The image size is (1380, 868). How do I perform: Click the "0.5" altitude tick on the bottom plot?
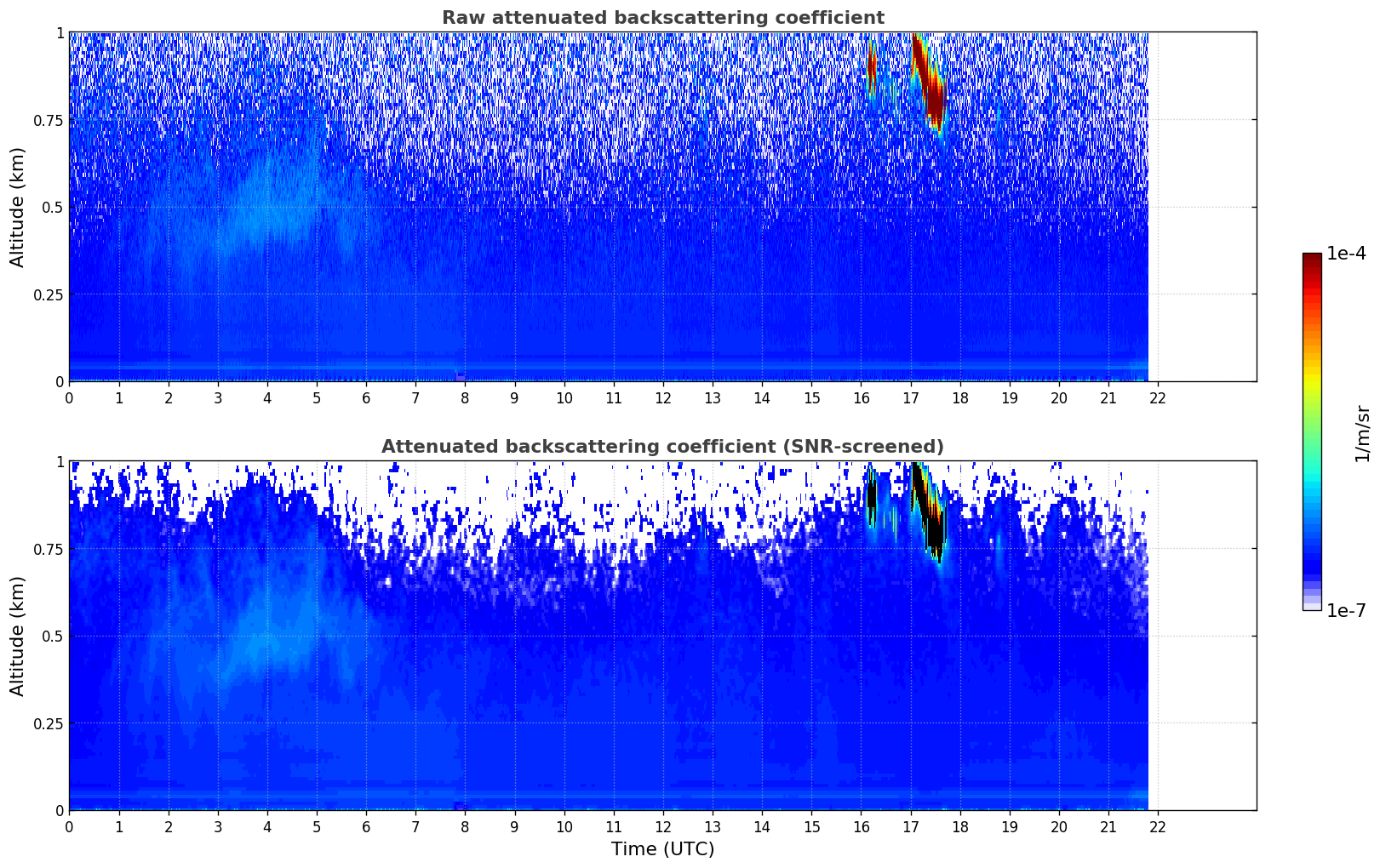point(53,636)
